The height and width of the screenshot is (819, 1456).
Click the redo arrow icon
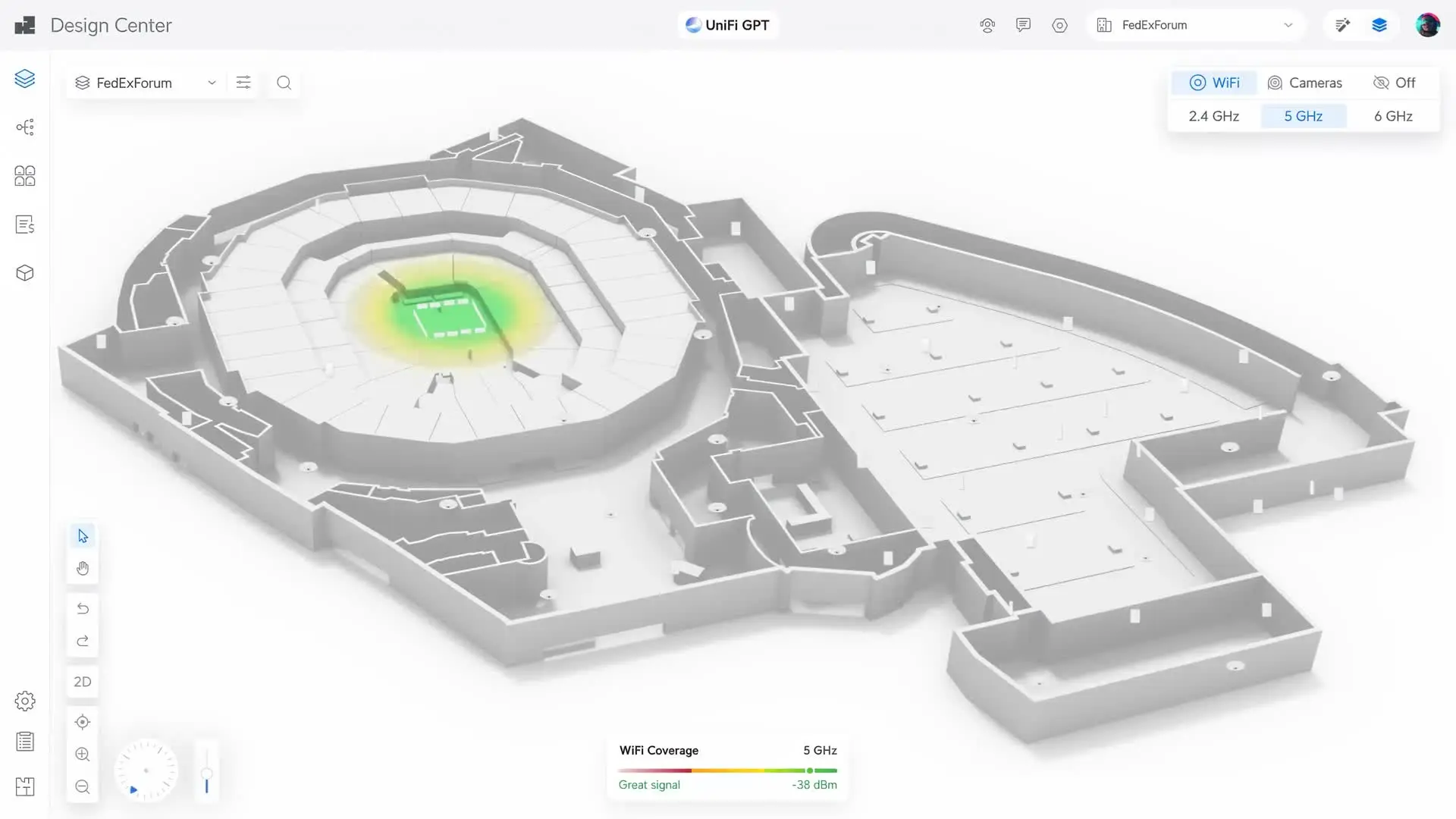(x=83, y=642)
